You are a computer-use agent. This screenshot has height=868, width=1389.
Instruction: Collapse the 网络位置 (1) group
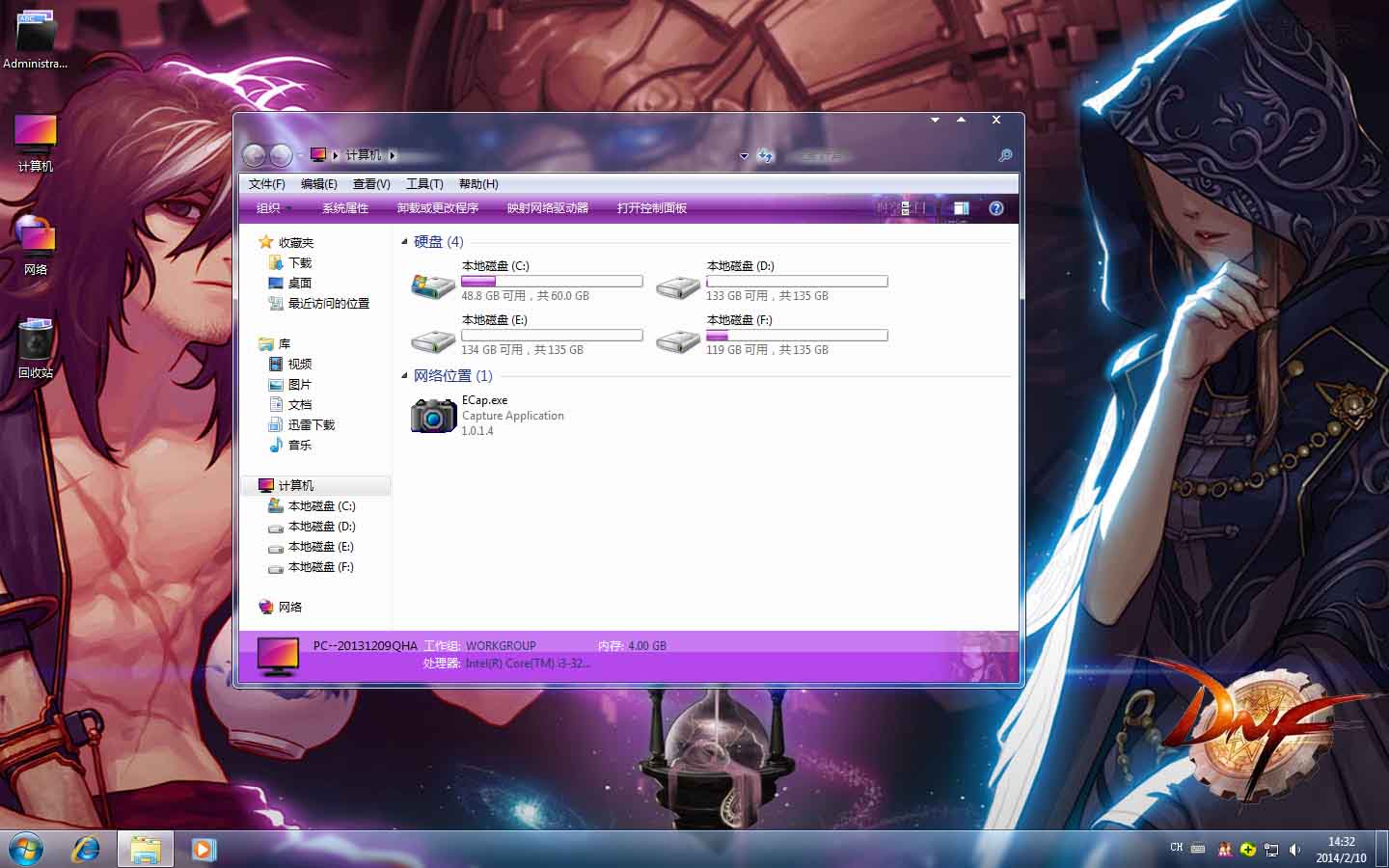coord(404,376)
